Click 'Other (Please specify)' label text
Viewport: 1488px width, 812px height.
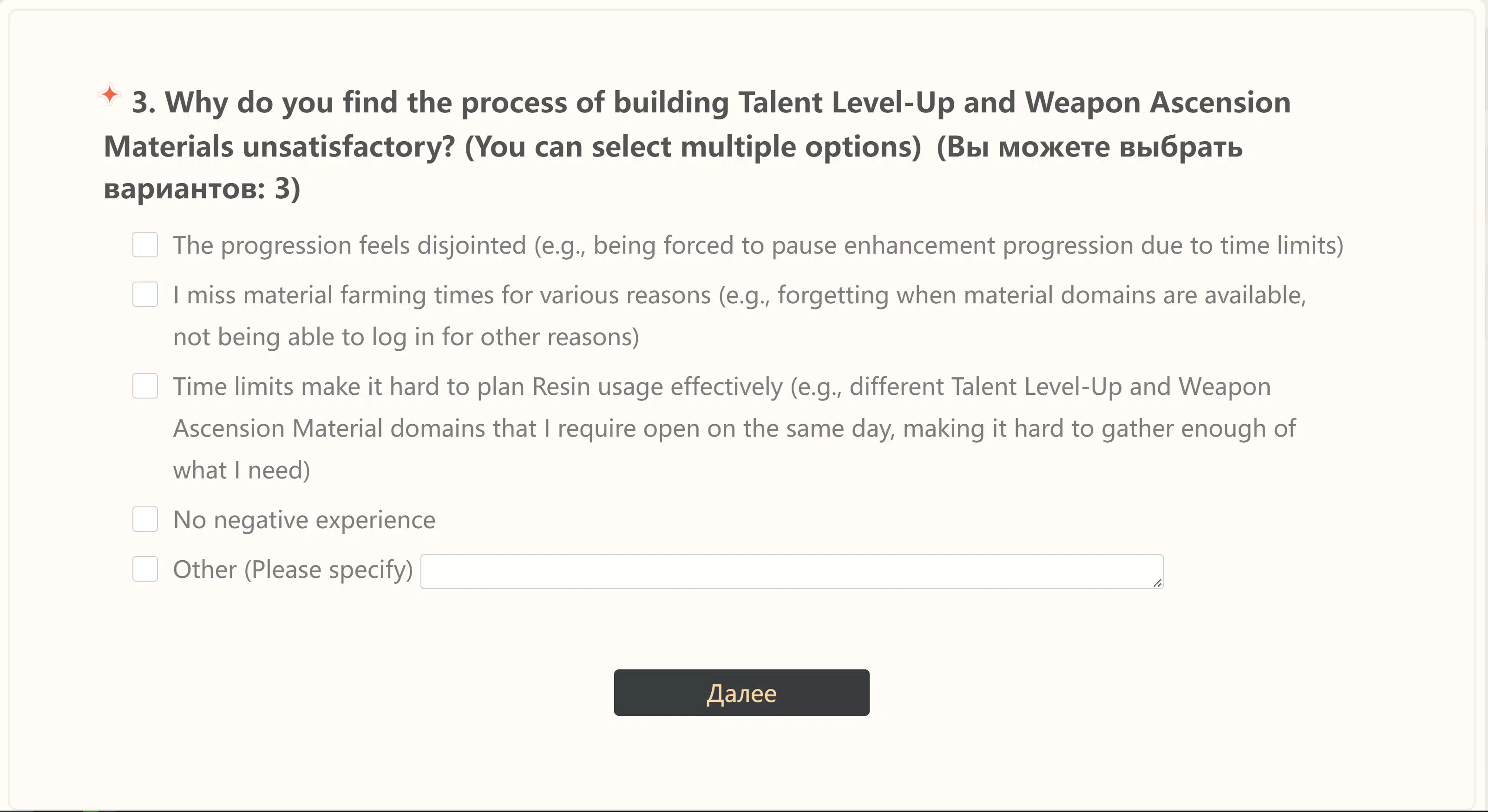tap(293, 570)
